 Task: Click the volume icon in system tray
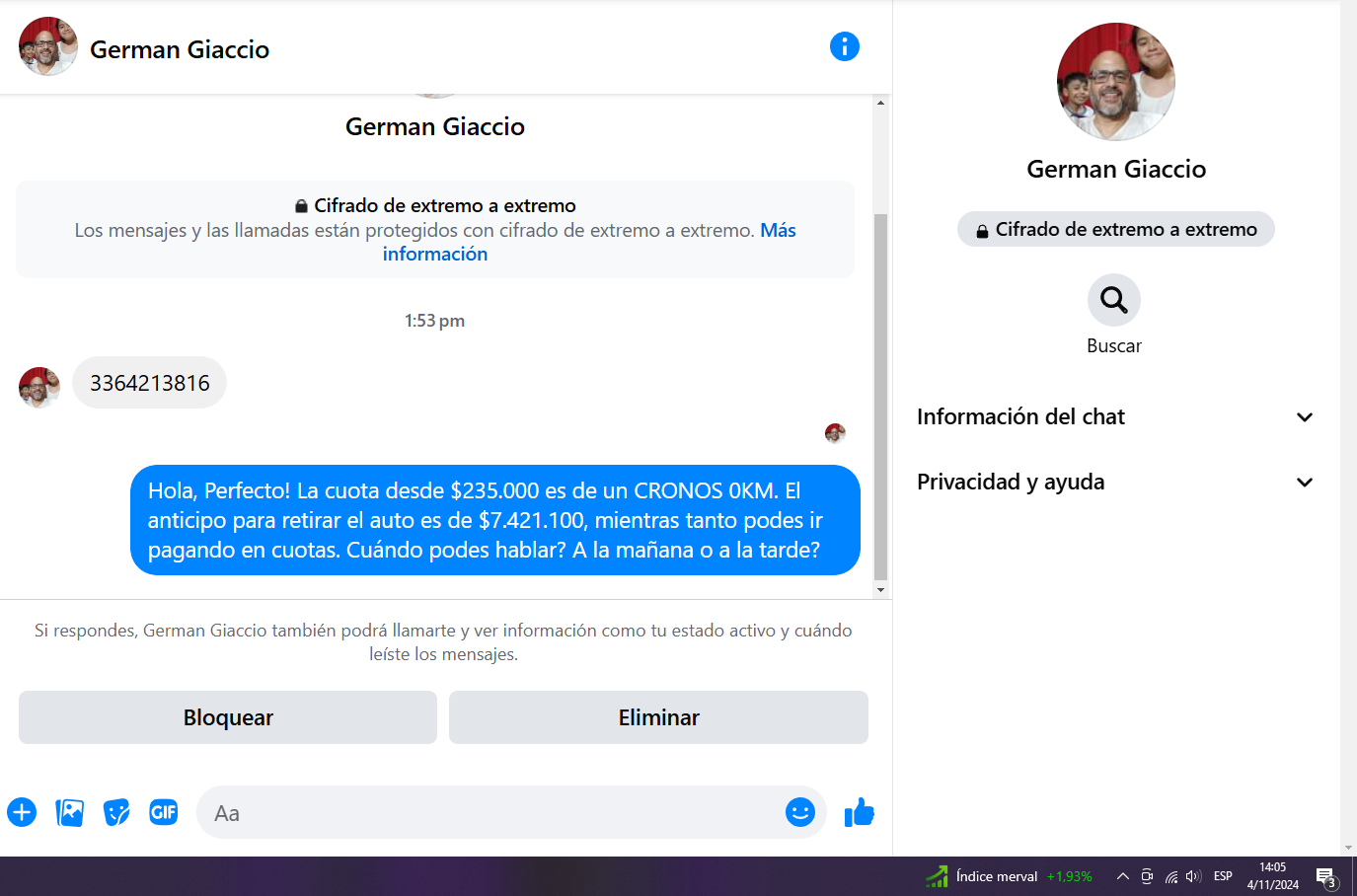[x=1193, y=876]
